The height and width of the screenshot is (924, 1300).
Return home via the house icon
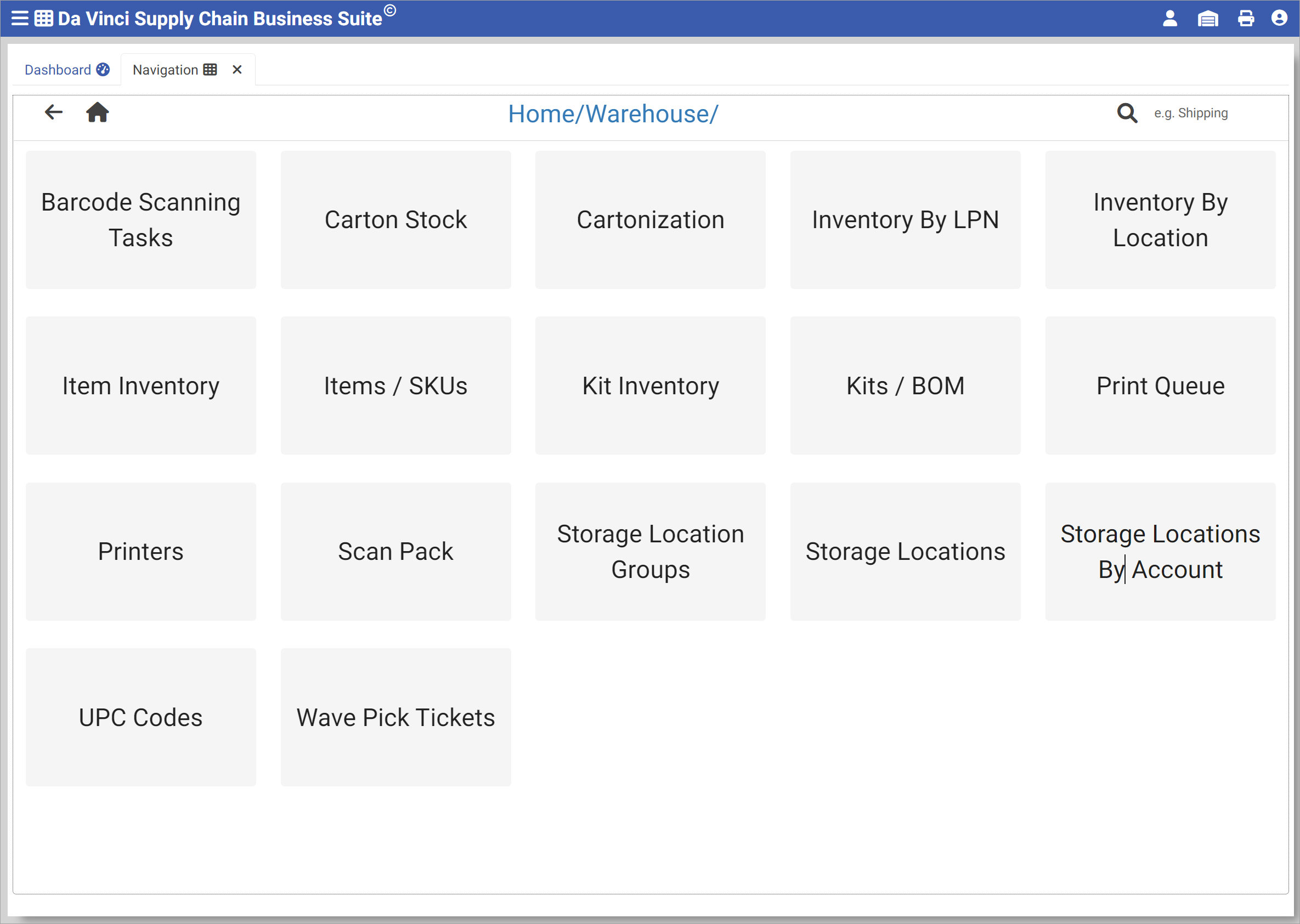97,112
